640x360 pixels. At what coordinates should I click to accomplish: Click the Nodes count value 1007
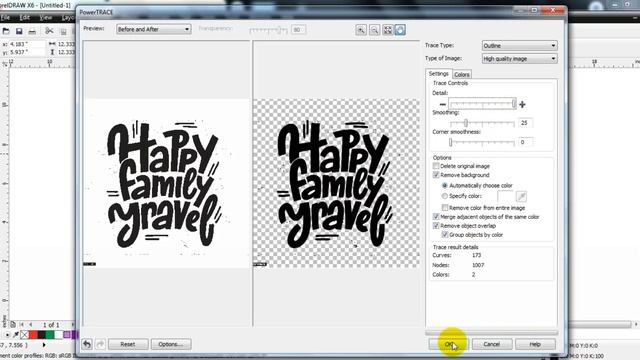[x=478, y=265]
